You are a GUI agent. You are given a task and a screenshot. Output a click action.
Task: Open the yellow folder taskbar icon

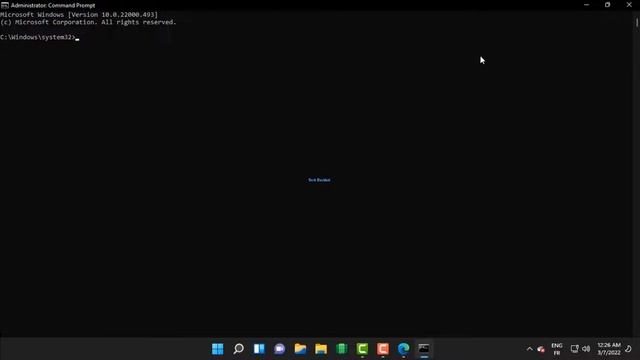coord(321,349)
